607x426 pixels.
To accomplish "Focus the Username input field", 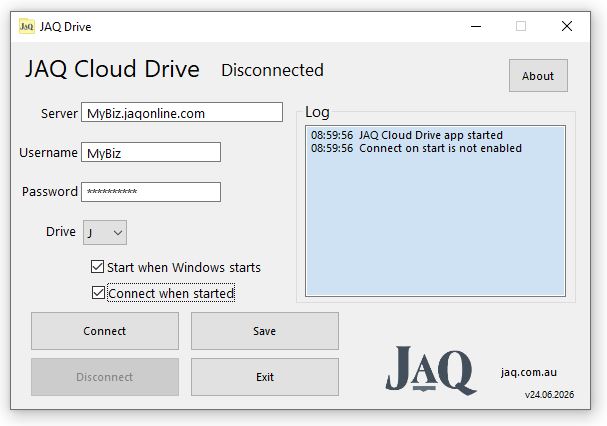I will coord(151,152).
